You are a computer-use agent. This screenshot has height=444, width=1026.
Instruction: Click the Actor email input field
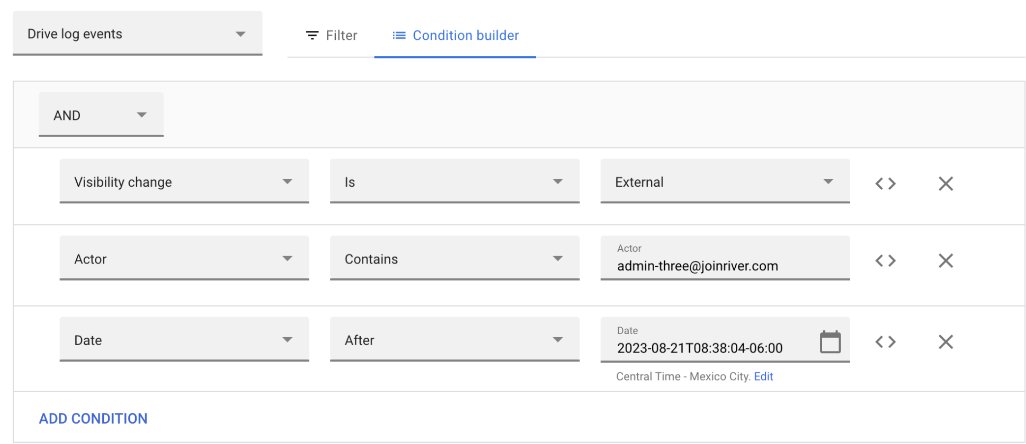coord(725,259)
